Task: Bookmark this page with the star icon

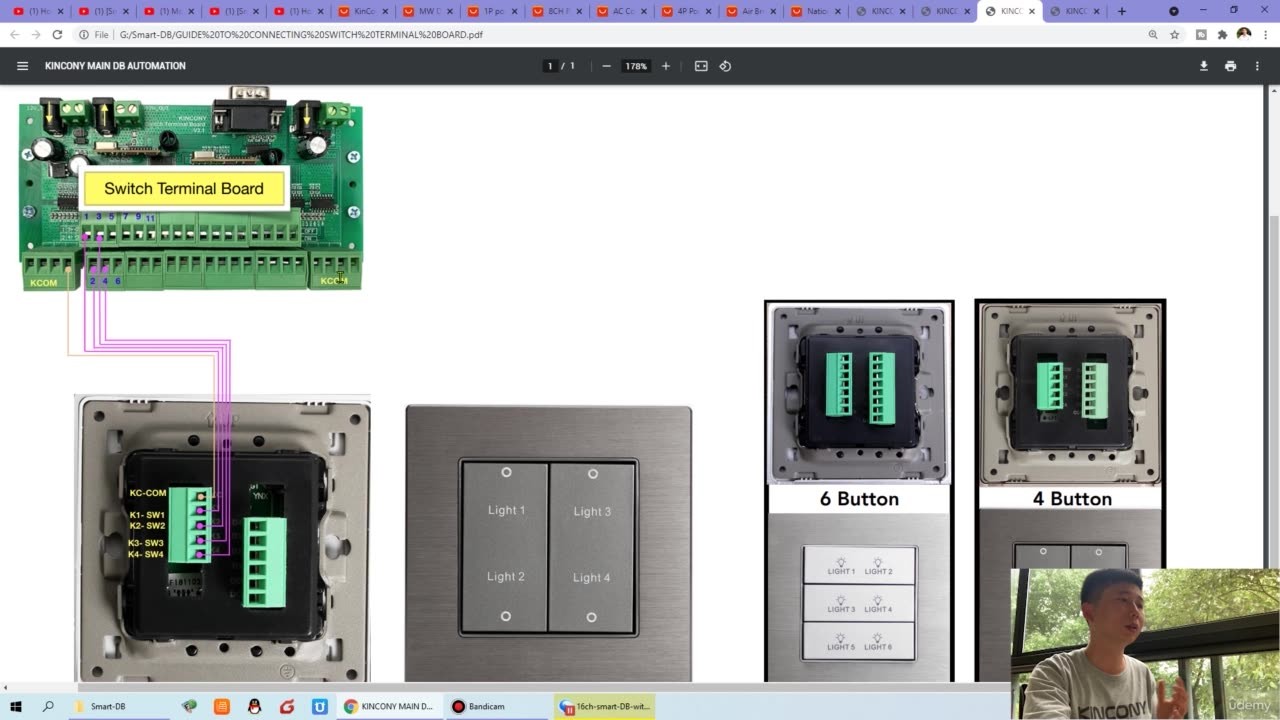Action: 1175,34
